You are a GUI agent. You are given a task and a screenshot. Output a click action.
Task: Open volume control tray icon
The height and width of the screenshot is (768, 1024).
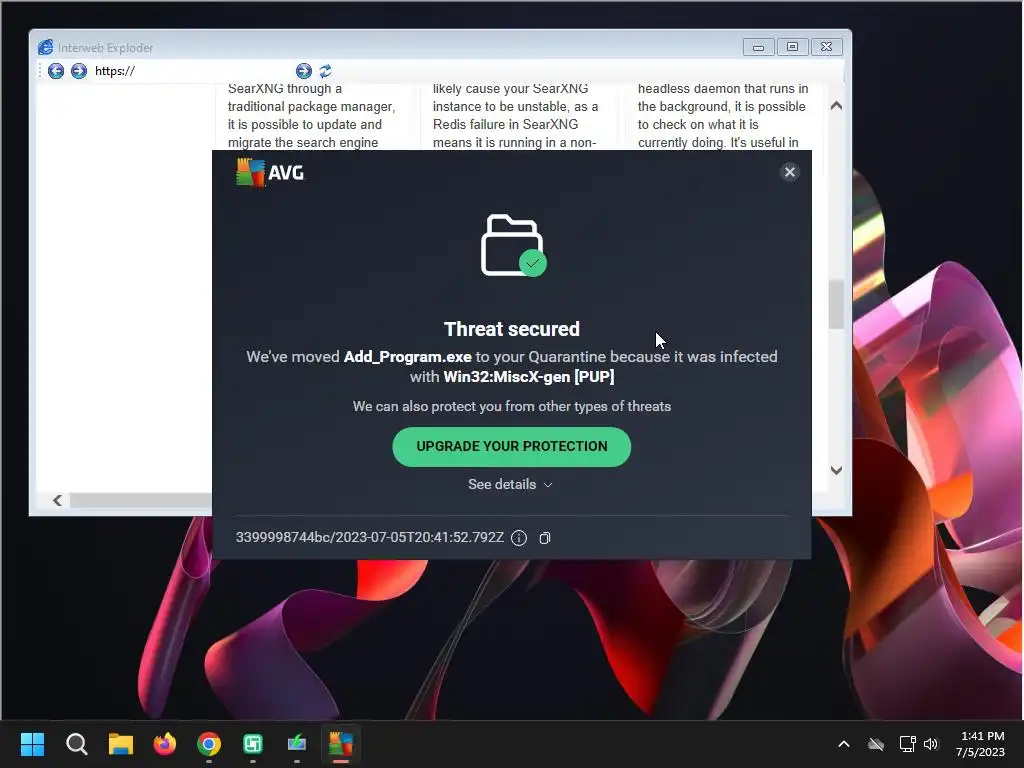point(931,744)
